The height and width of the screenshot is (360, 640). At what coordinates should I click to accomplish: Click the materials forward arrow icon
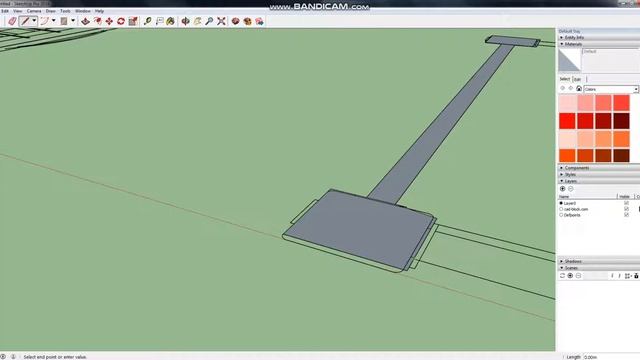click(x=571, y=89)
